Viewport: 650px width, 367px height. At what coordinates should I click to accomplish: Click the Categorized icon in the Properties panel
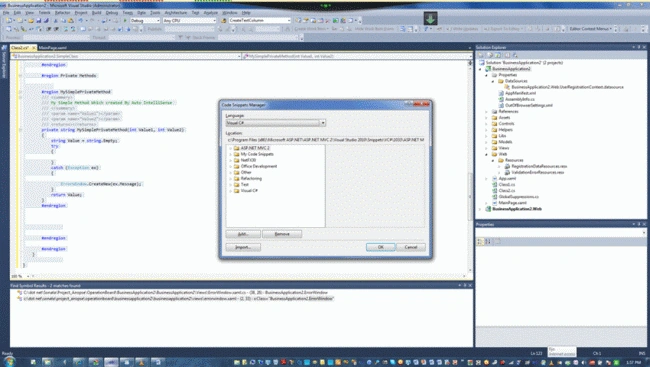[480, 241]
